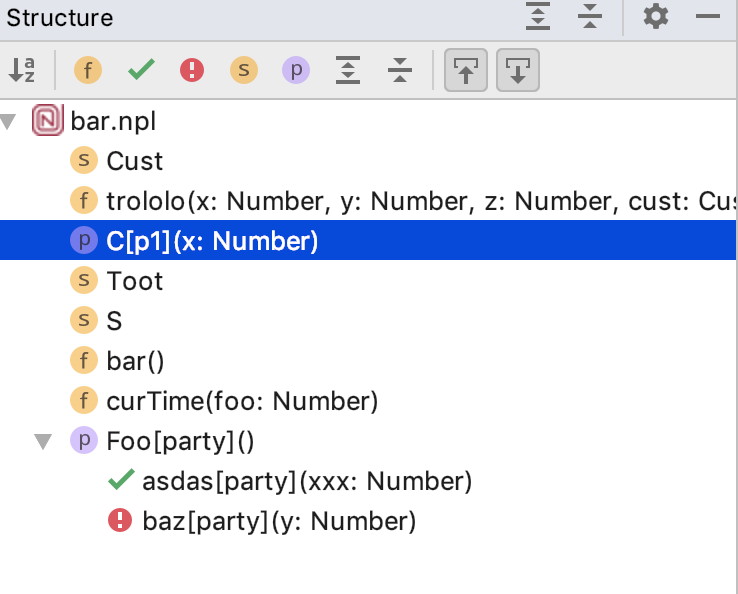Select the baz[party](y: Number) item
This screenshot has height=594, width=738.
[x=278, y=521]
